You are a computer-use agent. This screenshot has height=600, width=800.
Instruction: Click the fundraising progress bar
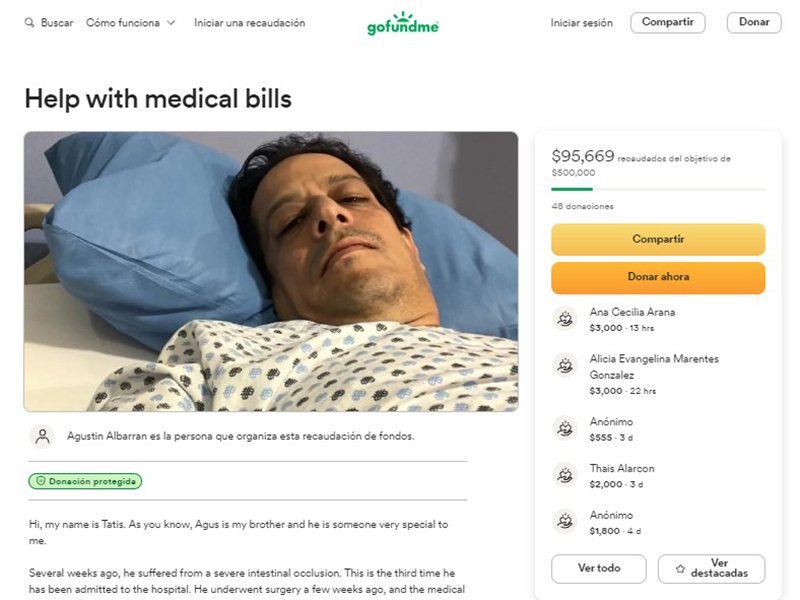(x=658, y=189)
